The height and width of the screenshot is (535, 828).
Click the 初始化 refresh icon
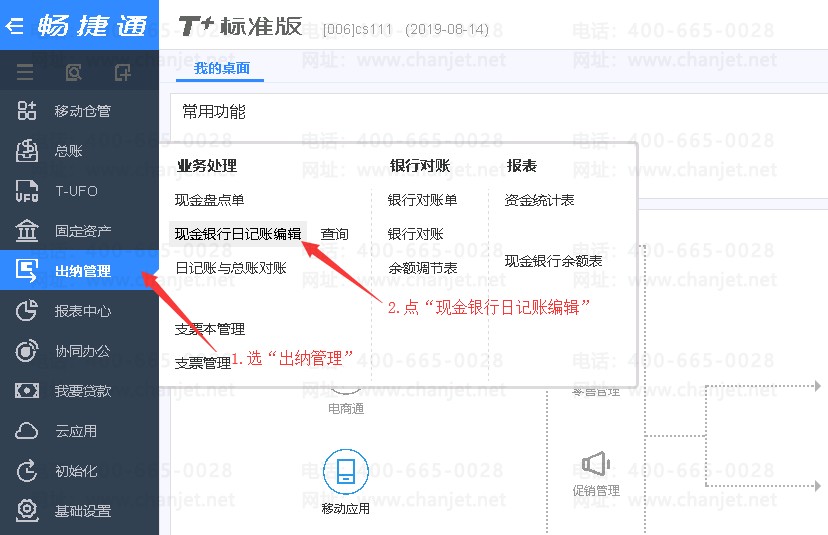(x=26, y=471)
